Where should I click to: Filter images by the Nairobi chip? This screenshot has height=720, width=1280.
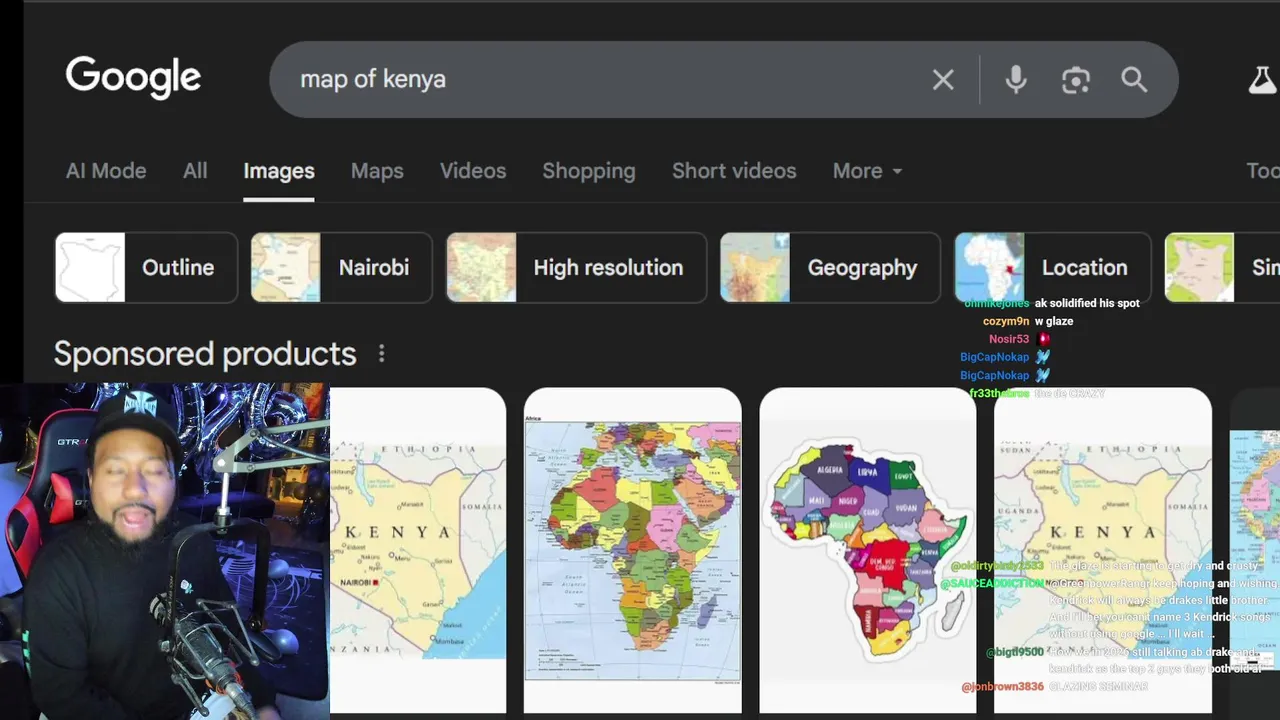pyautogui.click(x=341, y=267)
